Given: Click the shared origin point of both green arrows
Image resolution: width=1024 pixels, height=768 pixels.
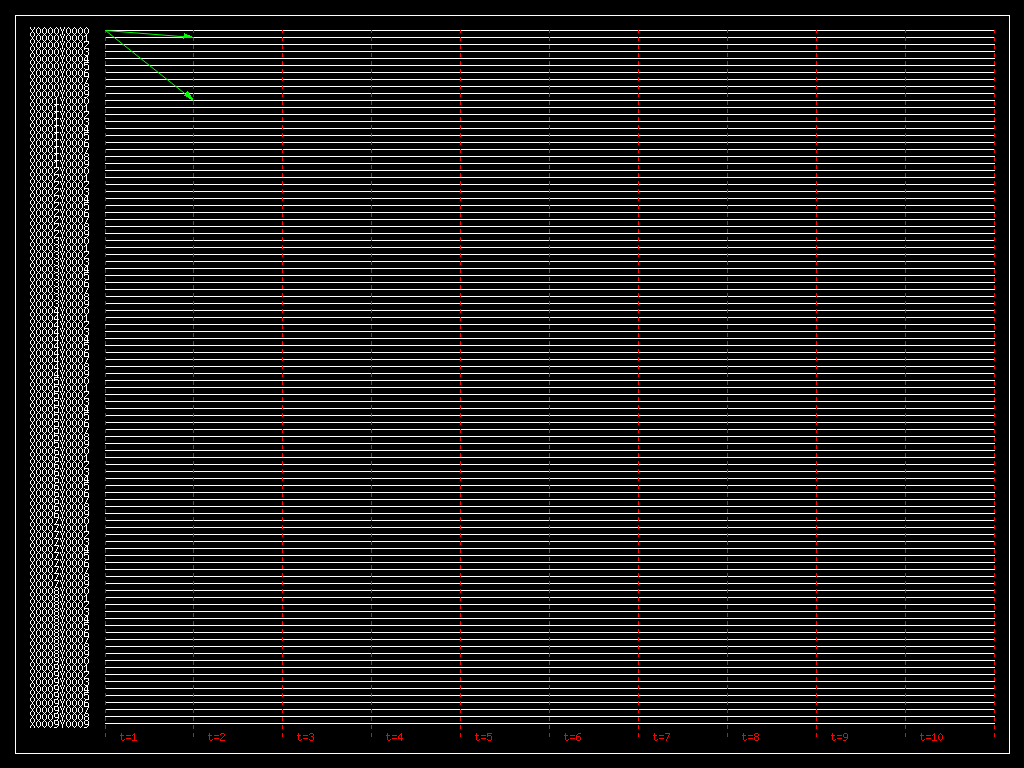Looking at the screenshot, I should 105,31.
